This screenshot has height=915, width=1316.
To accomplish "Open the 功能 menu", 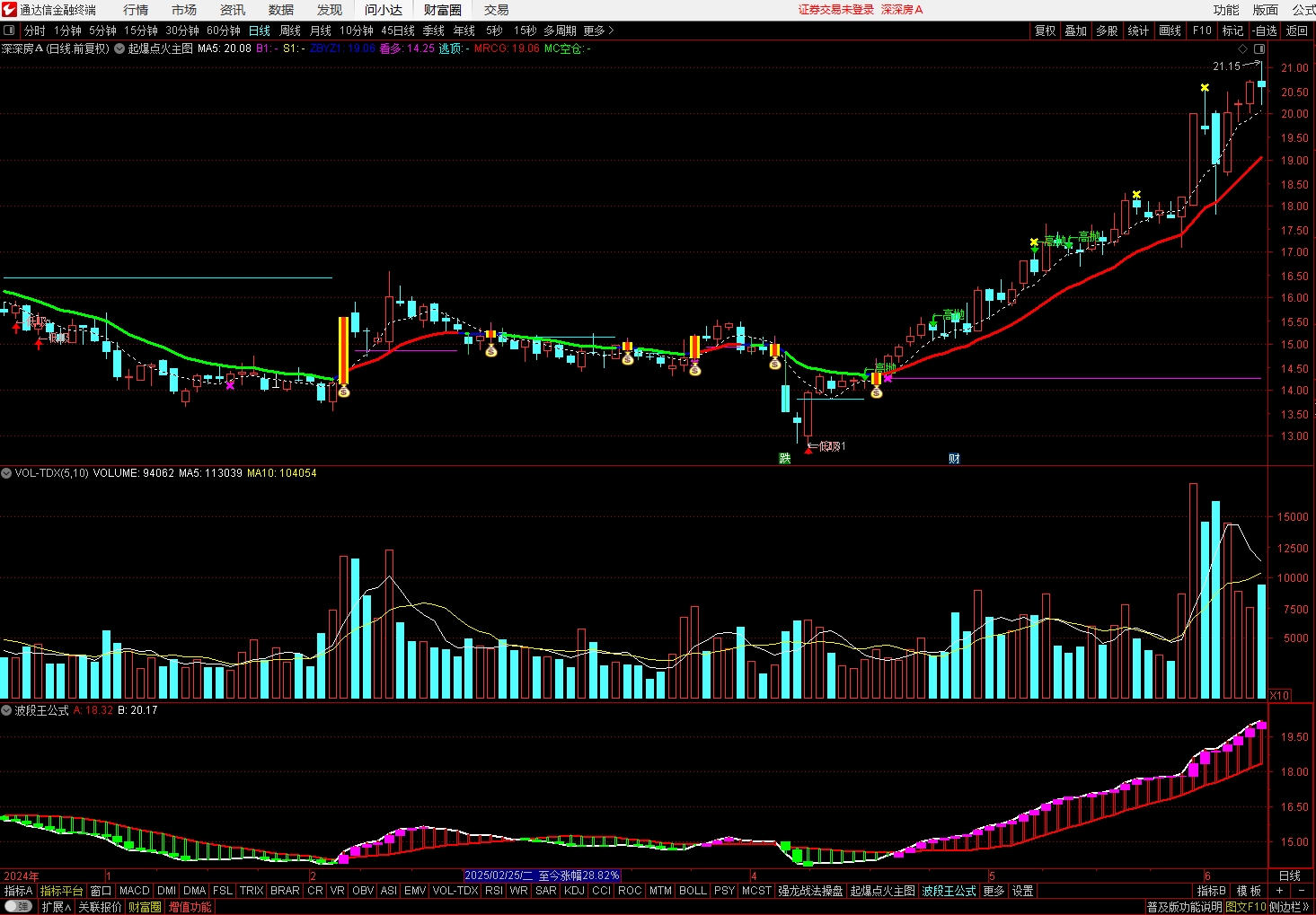I will (1226, 10).
